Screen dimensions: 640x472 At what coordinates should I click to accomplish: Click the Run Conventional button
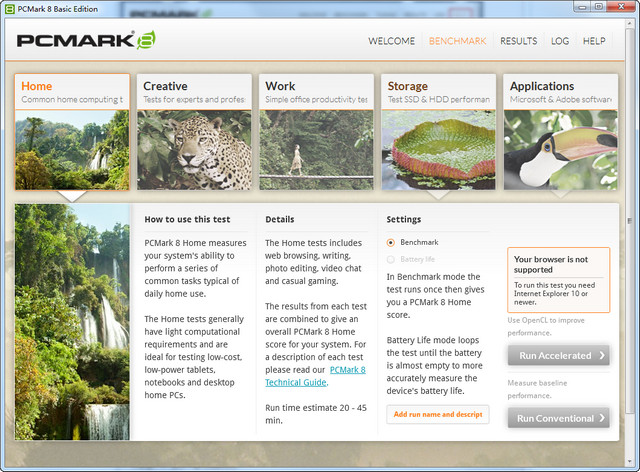[559, 418]
